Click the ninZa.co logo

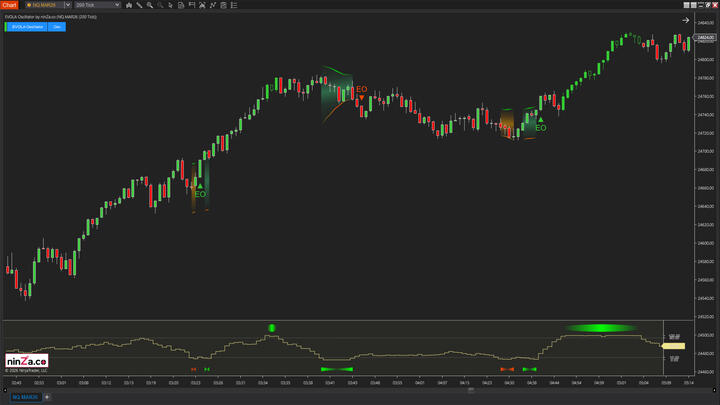(26, 360)
